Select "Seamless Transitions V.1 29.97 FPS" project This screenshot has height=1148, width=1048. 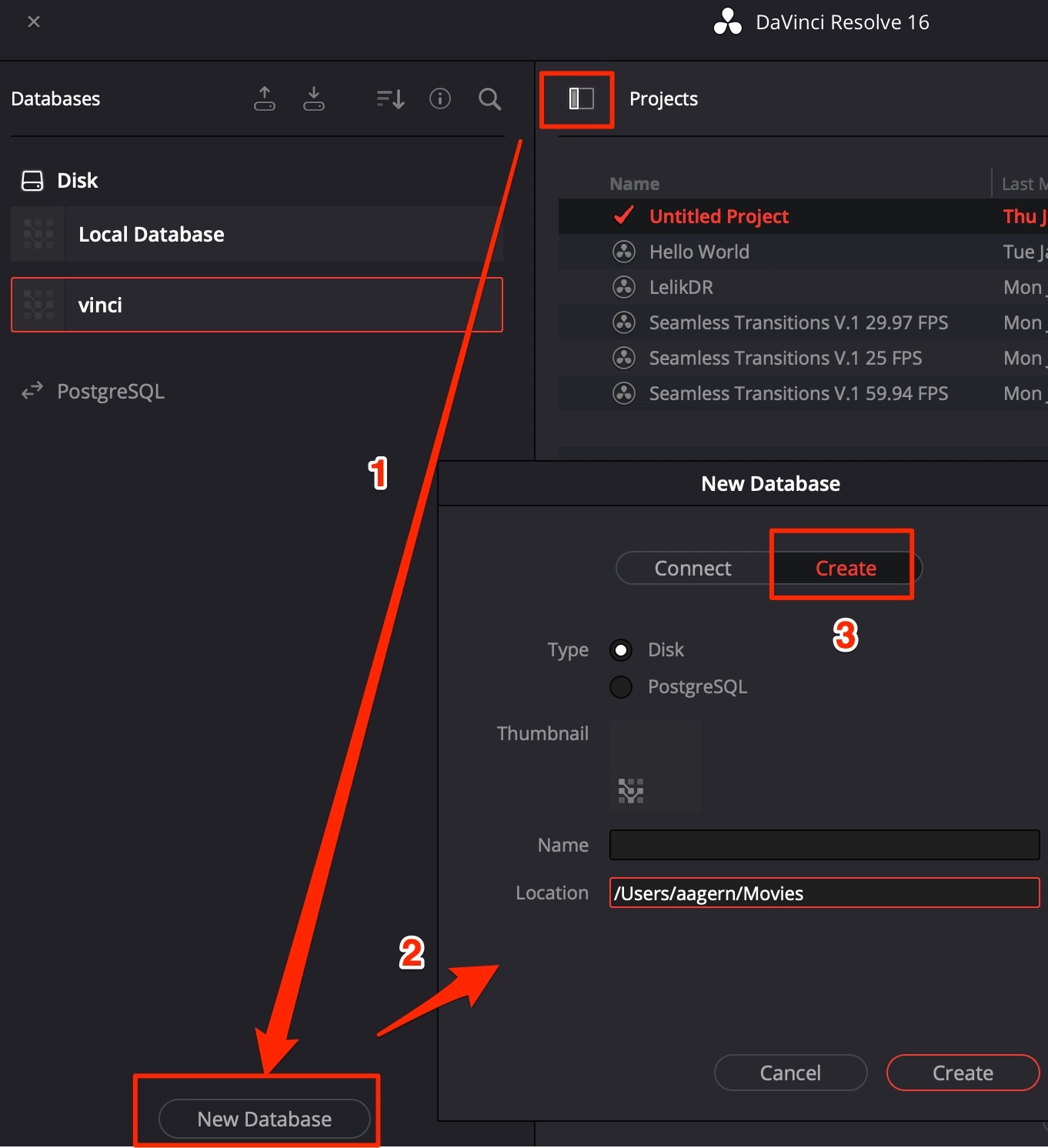(803, 322)
